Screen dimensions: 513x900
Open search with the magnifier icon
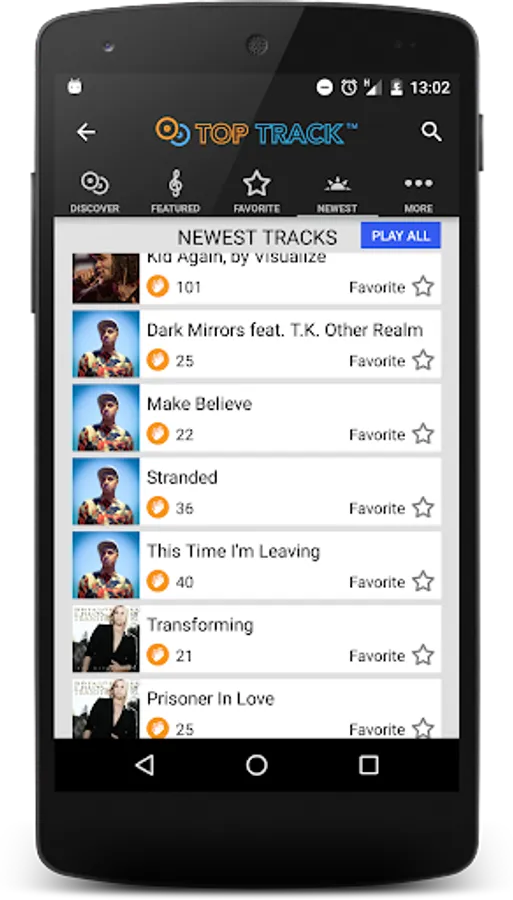[431, 132]
